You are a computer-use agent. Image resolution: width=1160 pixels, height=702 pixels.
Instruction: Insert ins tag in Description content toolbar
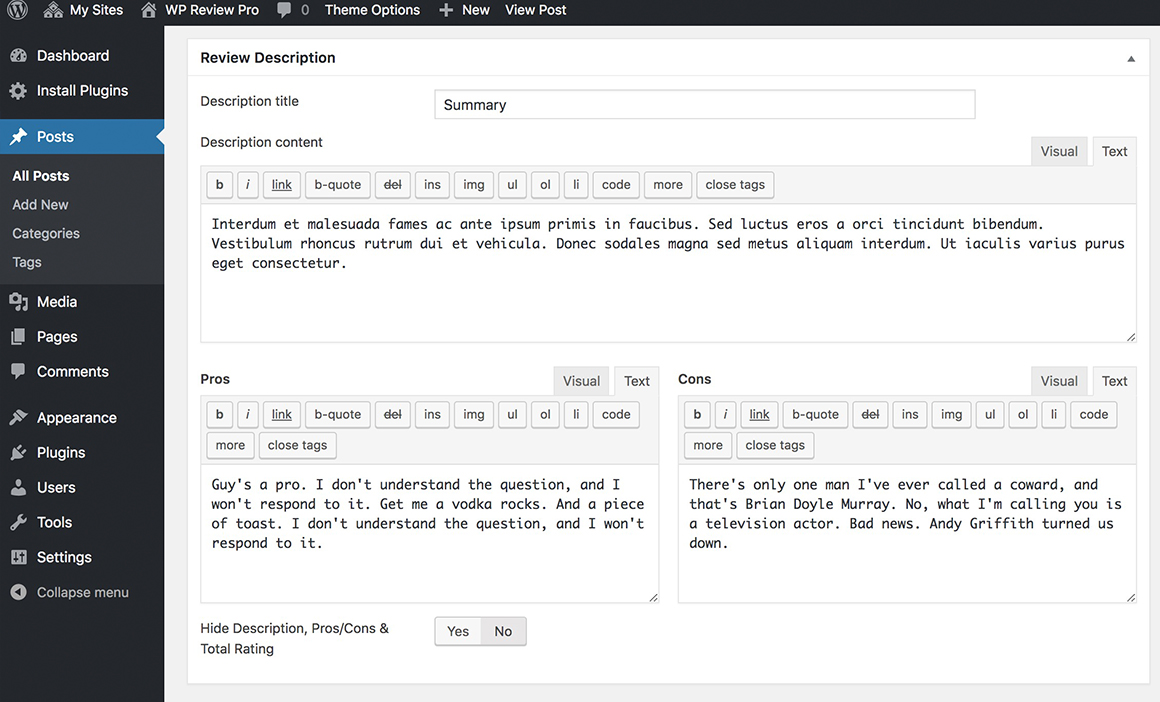click(x=432, y=185)
